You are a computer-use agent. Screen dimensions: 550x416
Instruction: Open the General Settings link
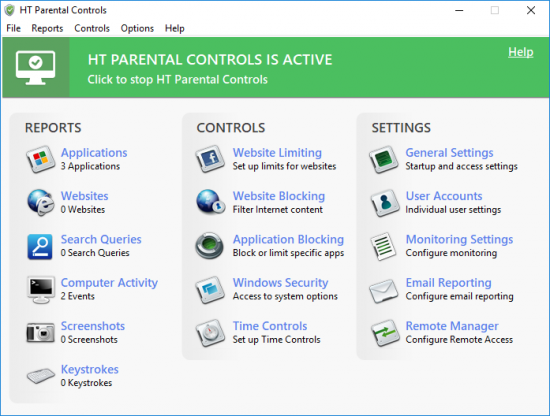tap(449, 153)
